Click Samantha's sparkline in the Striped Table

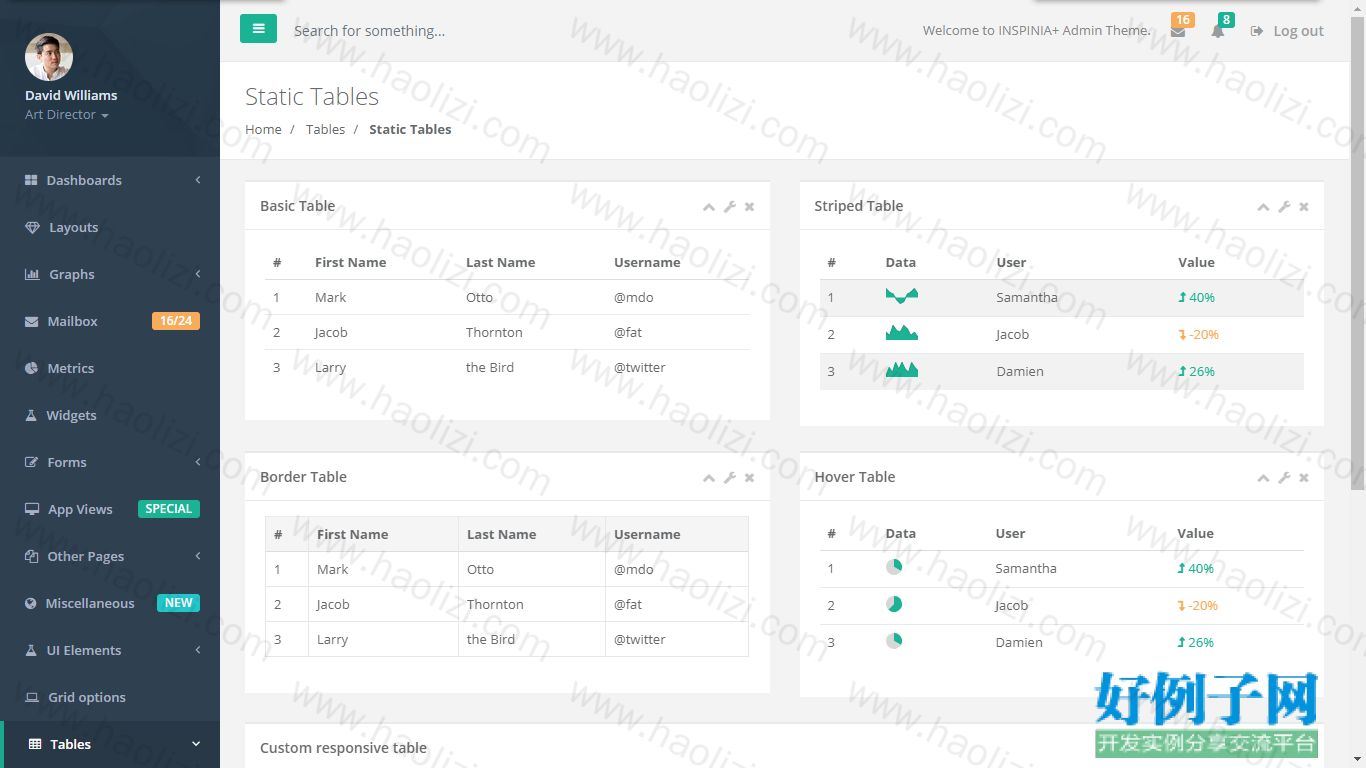[x=901, y=296]
